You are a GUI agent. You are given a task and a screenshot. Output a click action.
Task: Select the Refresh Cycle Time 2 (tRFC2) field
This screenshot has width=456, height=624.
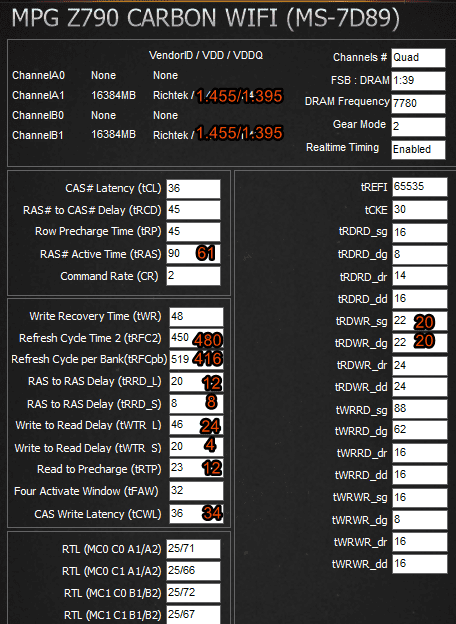point(196,338)
